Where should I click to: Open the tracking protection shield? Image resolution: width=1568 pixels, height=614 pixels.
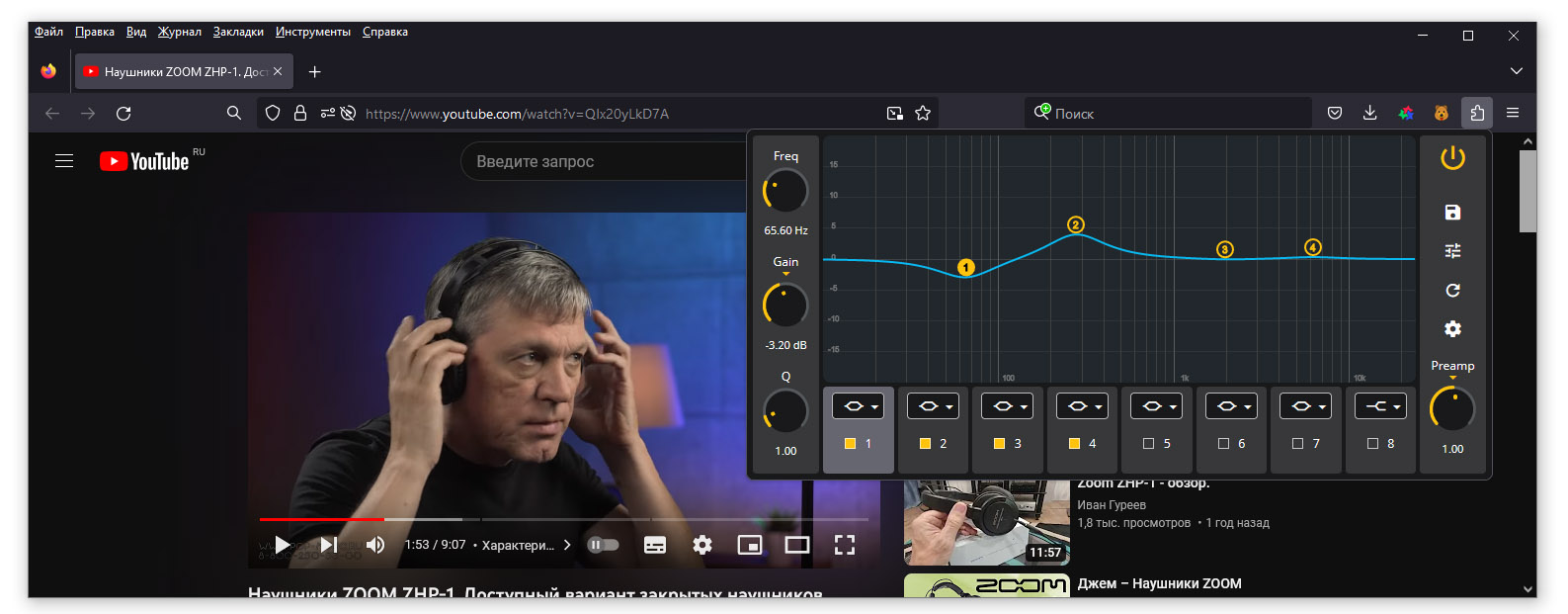(x=273, y=113)
